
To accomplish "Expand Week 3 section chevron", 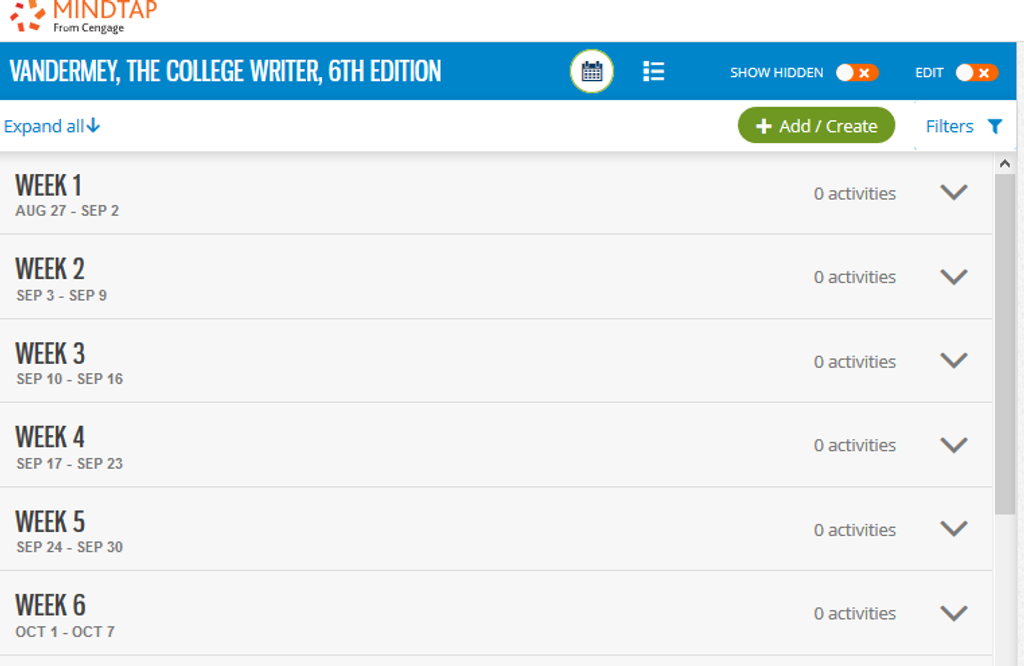I will click(954, 361).
